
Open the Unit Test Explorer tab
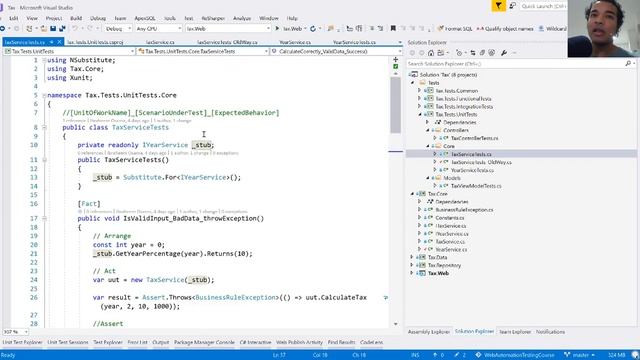pos(22,342)
